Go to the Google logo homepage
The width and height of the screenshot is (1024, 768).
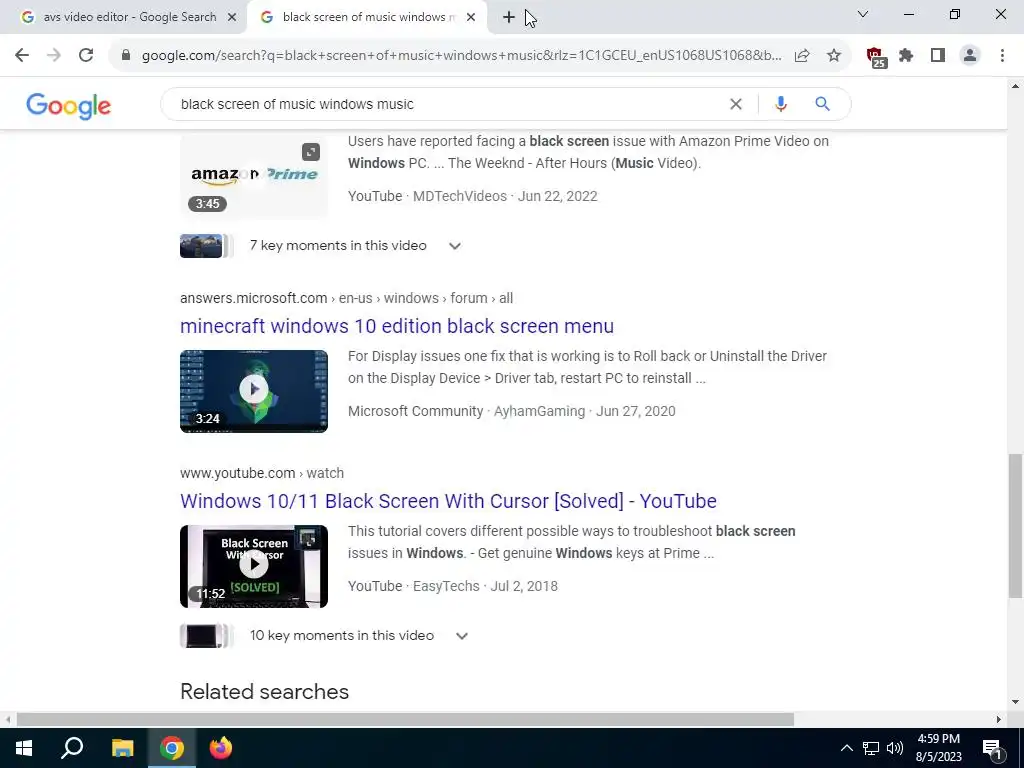69,106
